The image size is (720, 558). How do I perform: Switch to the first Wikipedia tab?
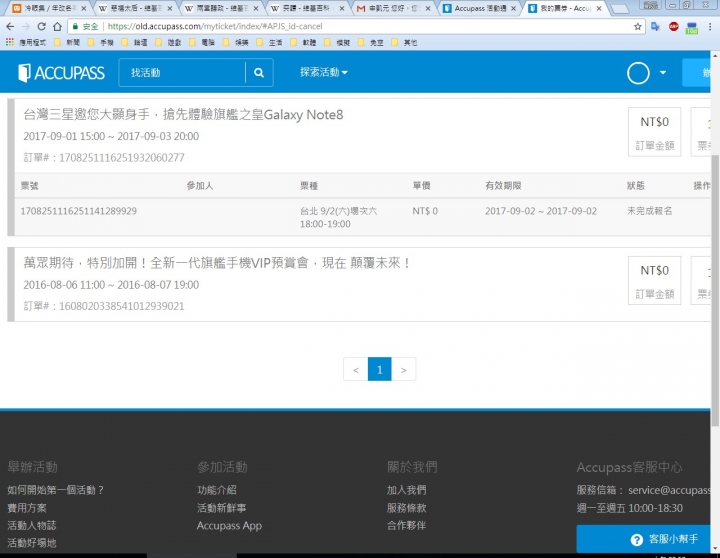click(133, 8)
